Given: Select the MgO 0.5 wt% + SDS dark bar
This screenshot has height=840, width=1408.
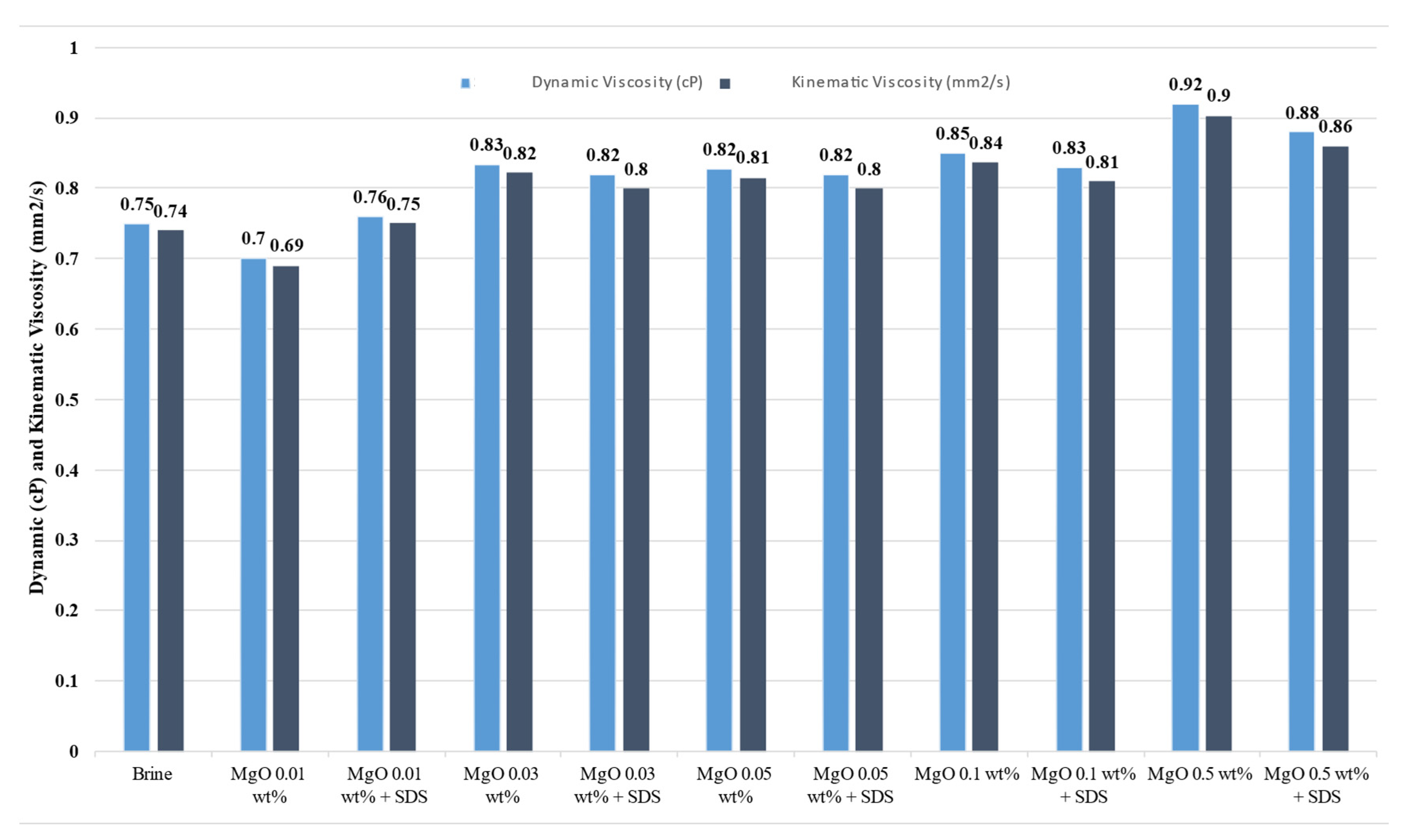Looking at the screenshot, I should click(1335, 448).
